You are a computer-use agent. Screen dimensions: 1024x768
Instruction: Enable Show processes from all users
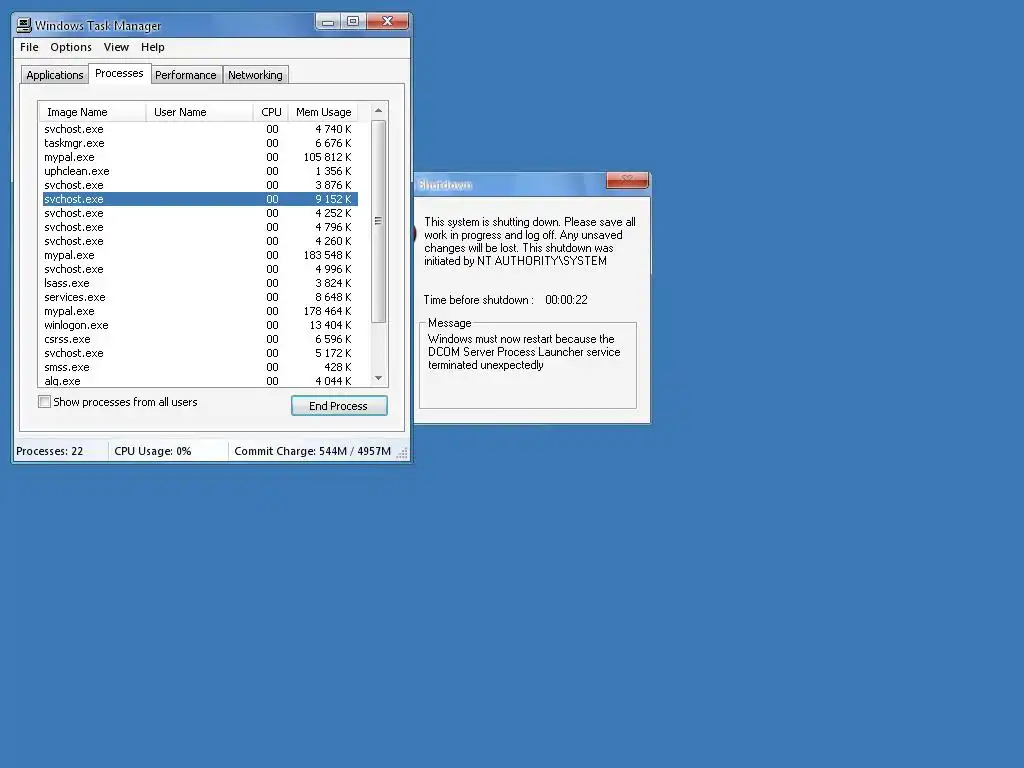coord(44,402)
